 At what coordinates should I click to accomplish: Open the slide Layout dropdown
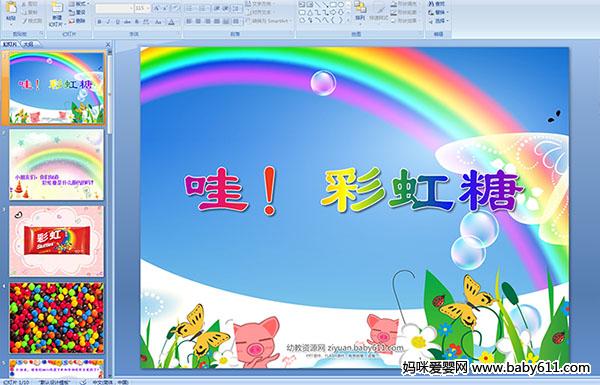click(79, 4)
